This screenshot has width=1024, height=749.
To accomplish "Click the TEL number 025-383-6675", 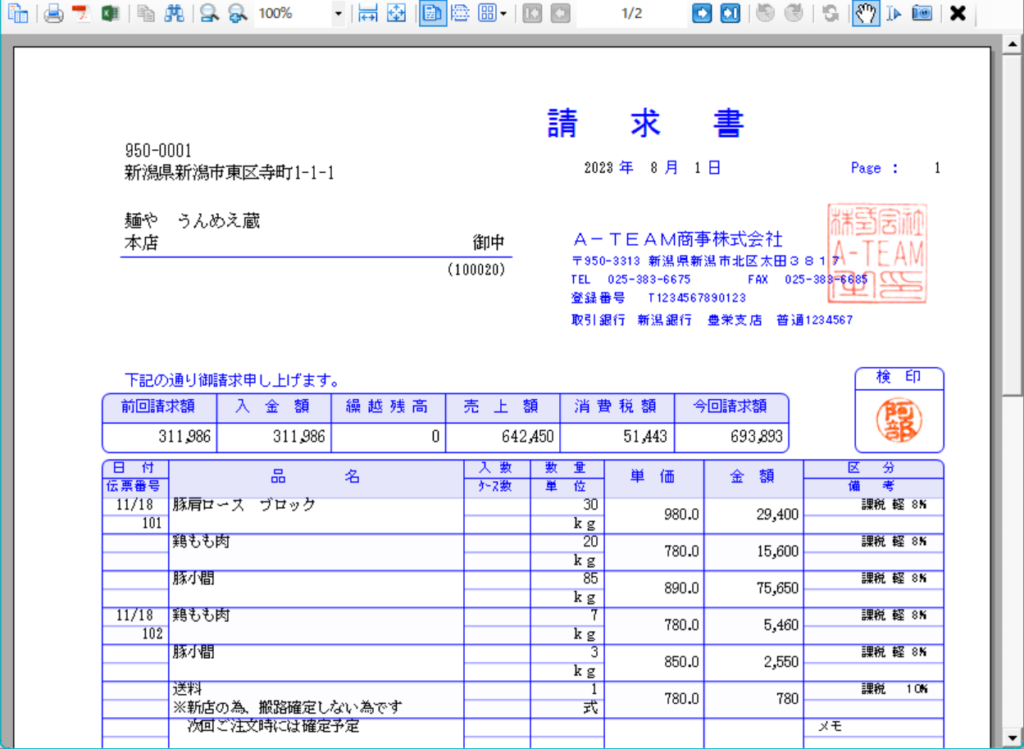I will point(648,279).
